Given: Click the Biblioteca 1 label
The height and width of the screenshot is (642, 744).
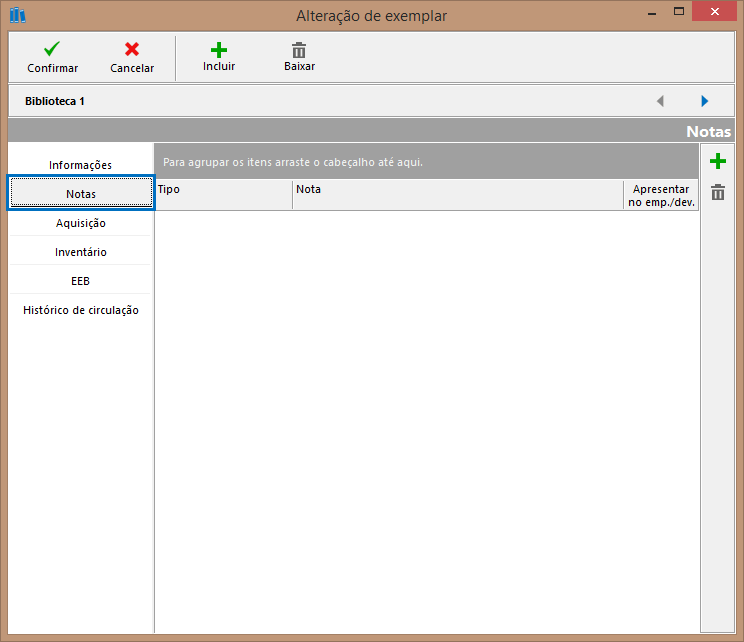Looking at the screenshot, I should pyautogui.click(x=55, y=101).
